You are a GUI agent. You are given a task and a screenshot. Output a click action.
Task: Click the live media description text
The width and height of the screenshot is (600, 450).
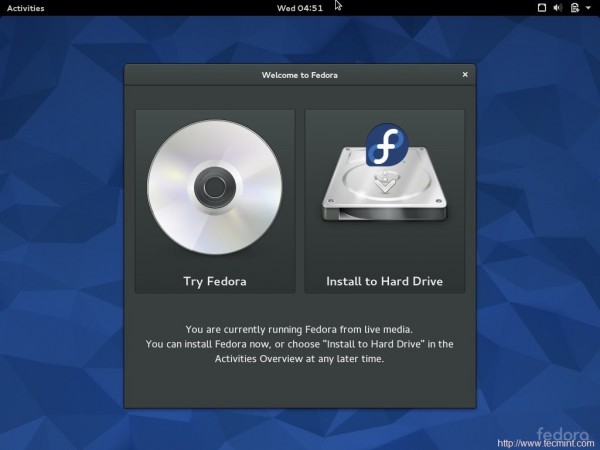300,329
